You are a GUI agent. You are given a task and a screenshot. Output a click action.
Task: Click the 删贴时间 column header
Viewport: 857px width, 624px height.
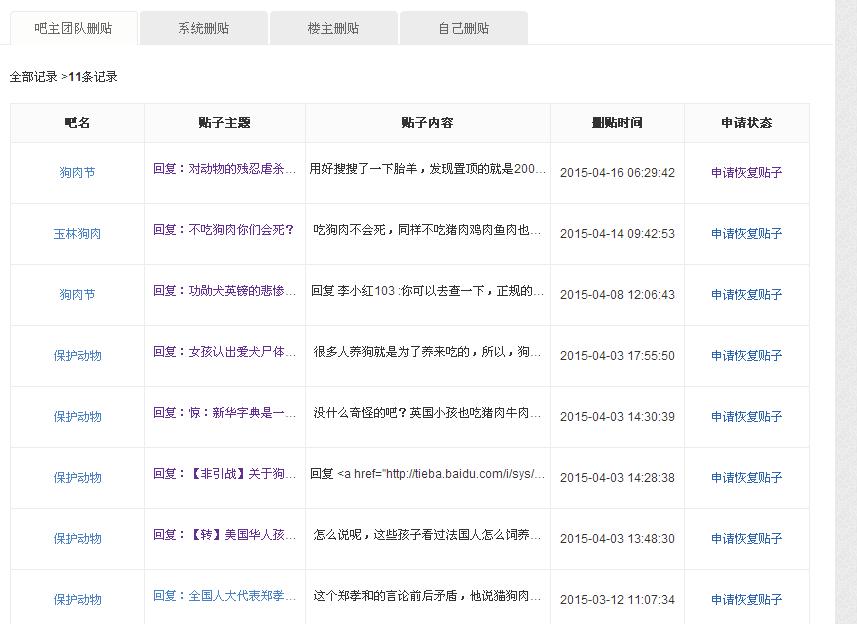[617, 123]
